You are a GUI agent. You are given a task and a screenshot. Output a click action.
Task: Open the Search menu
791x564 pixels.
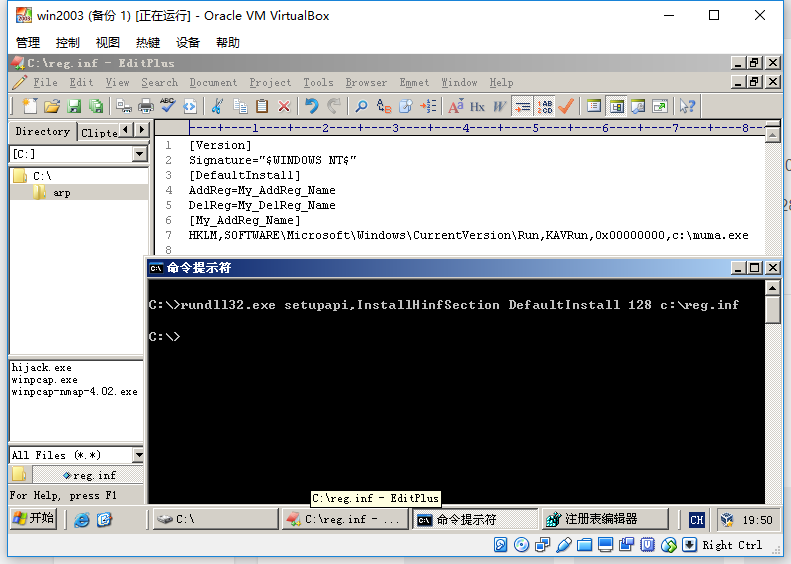[159, 82]
